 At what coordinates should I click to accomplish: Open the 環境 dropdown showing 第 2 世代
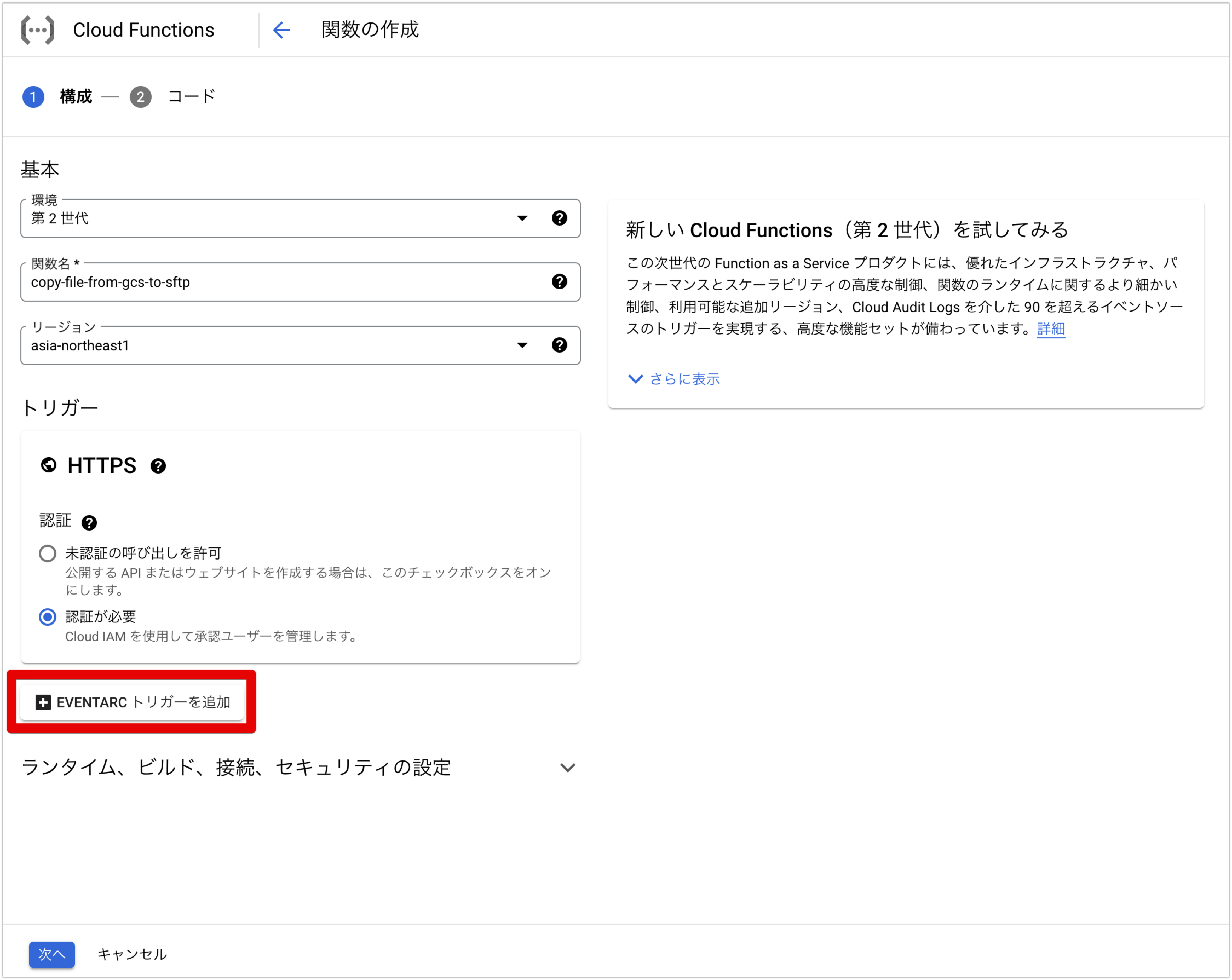click(301, 218)
